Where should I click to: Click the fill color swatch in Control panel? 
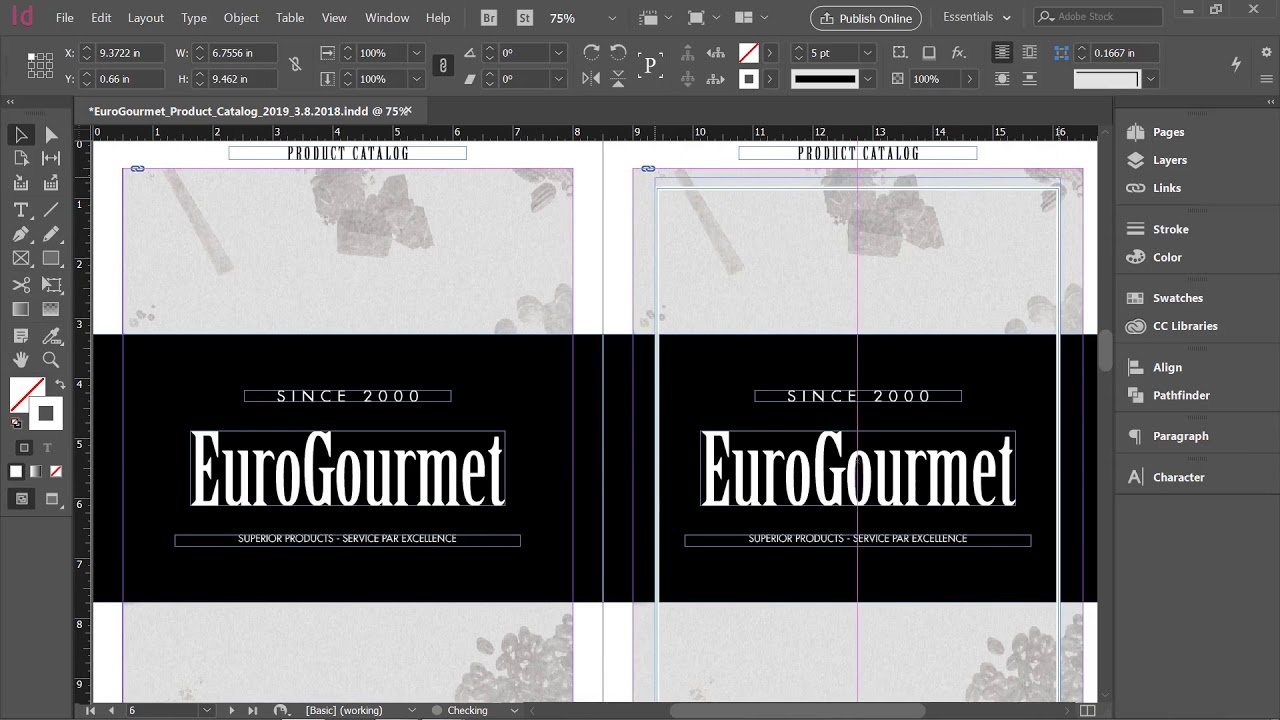pyautogui.click(x=748, y=53)
